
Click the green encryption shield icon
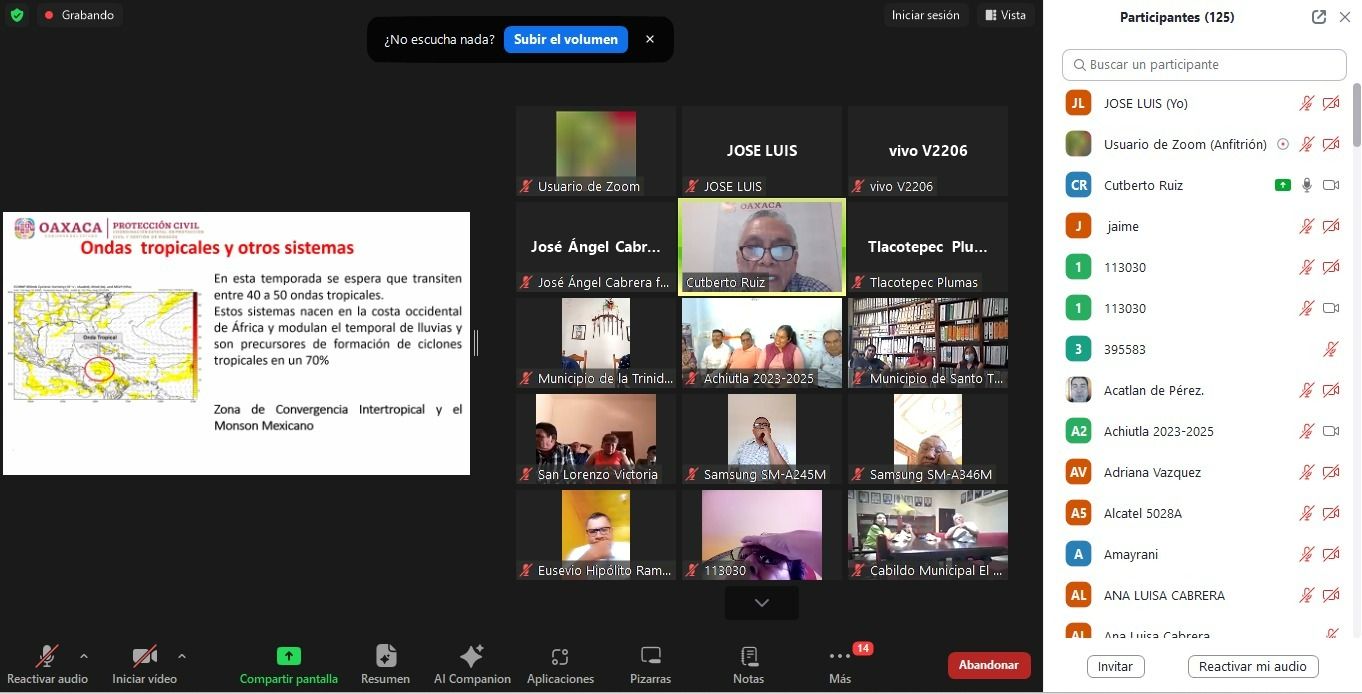[17, 15]
